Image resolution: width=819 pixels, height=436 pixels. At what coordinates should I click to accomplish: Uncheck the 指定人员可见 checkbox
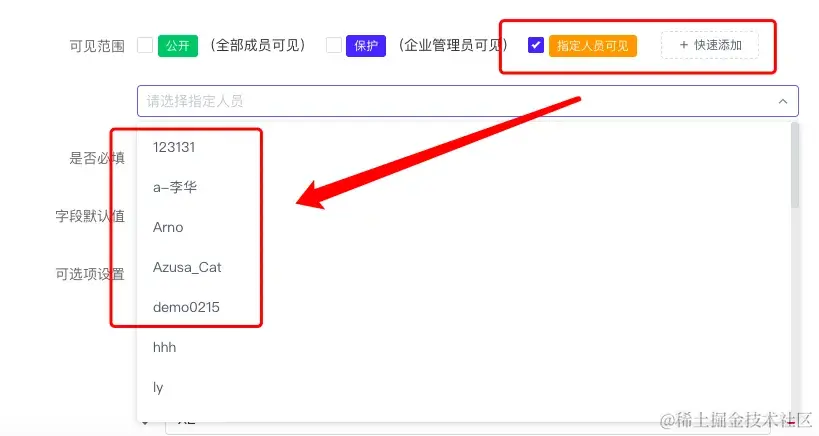[x=536, y=45]
